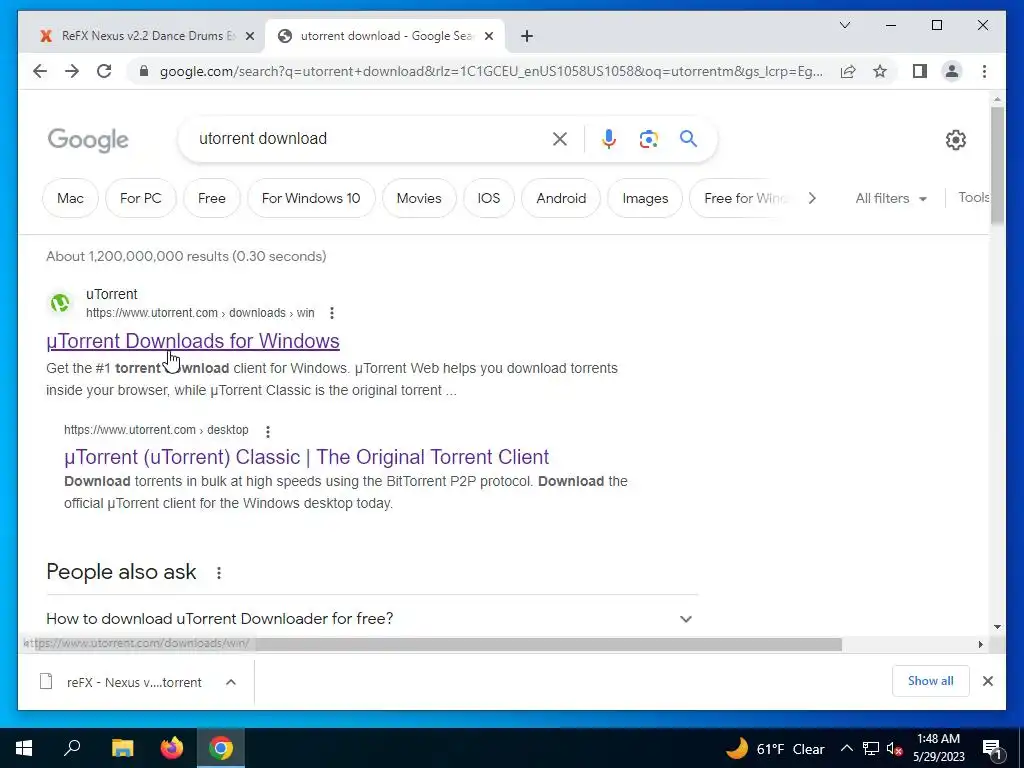Start voice search with microphone icon

point(609,138)
